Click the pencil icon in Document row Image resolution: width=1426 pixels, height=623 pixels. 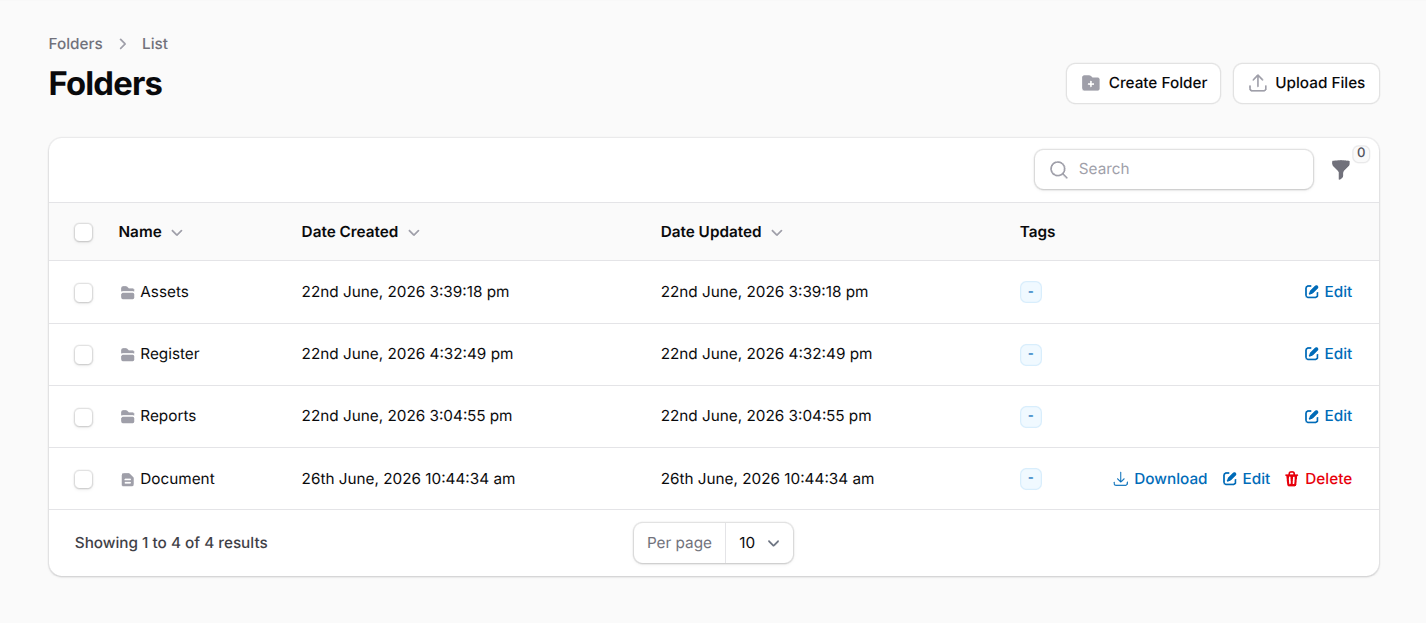coord(1230,479)
